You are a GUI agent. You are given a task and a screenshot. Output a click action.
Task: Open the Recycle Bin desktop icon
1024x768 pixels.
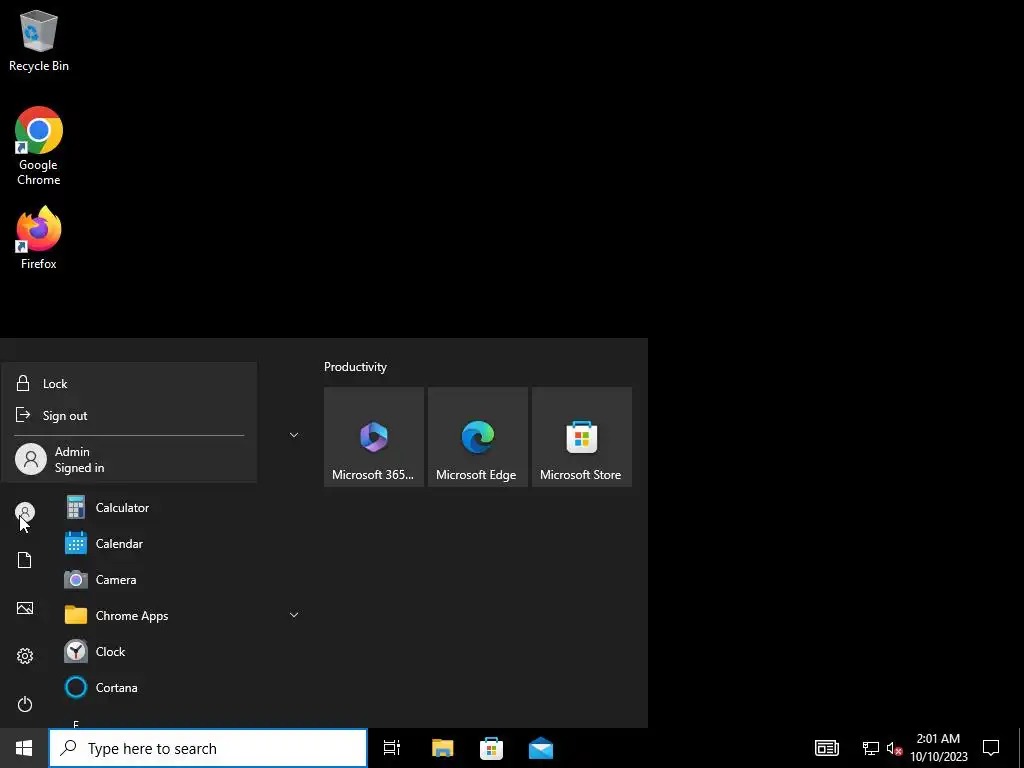pyautogui.click(x=39, y=40)
